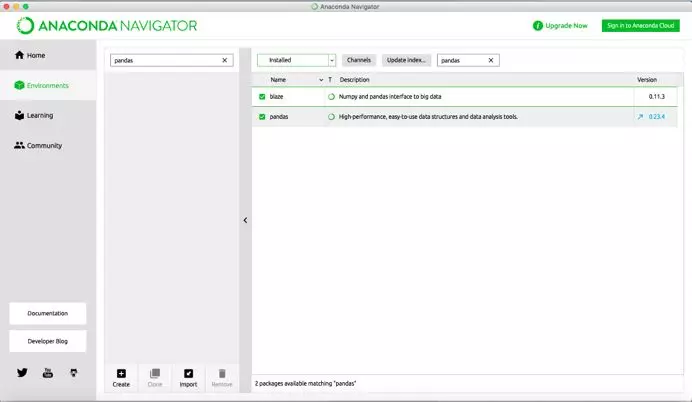
Task: Click Sign in to Anaconda Cloud
Action: click(641, 26)
